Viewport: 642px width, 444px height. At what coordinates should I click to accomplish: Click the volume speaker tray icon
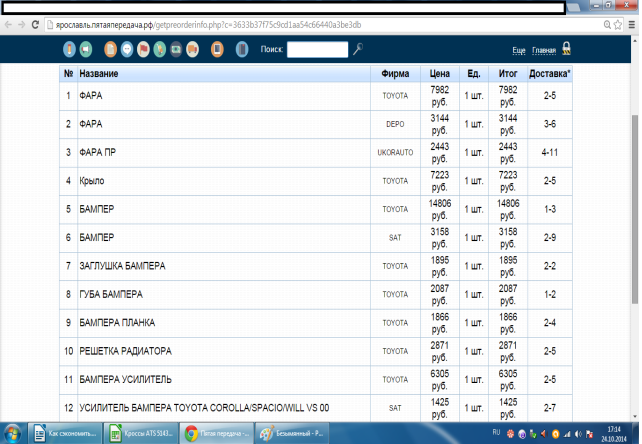pyautogui.click(x=578, y=434)
